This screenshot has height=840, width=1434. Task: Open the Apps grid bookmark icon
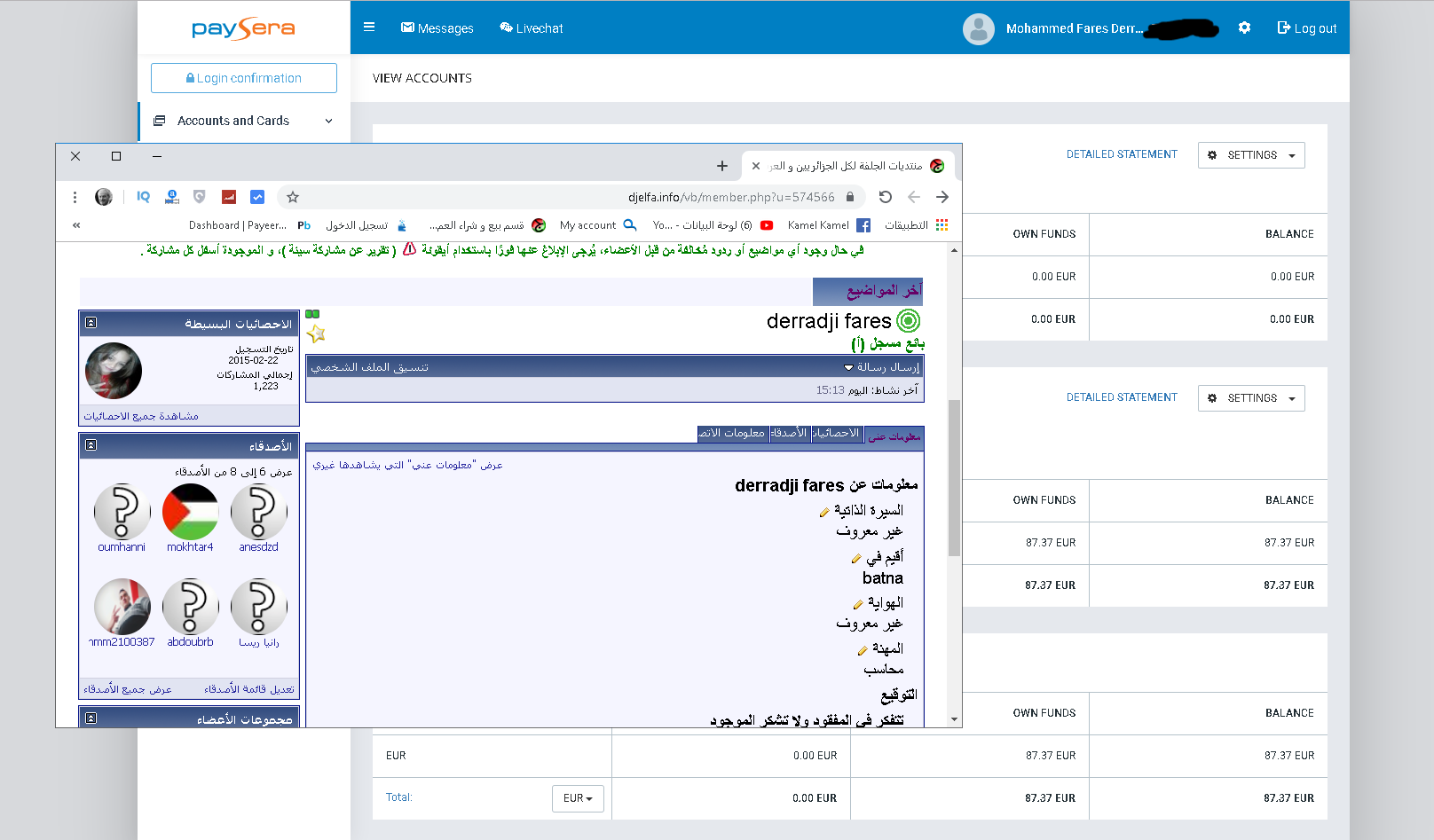942,225
